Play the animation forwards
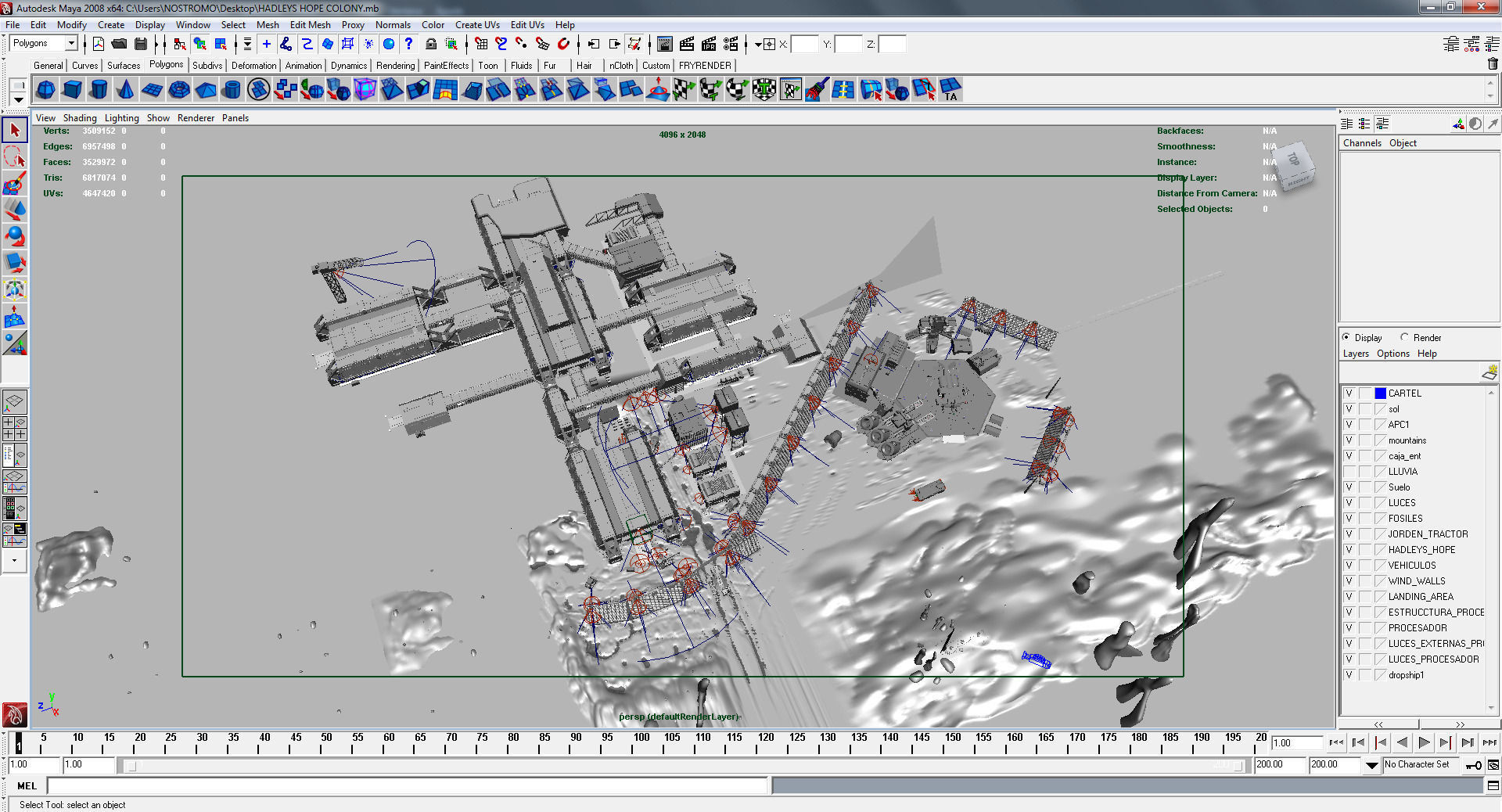This screenshot has height=812, width=1502. 1424,742
